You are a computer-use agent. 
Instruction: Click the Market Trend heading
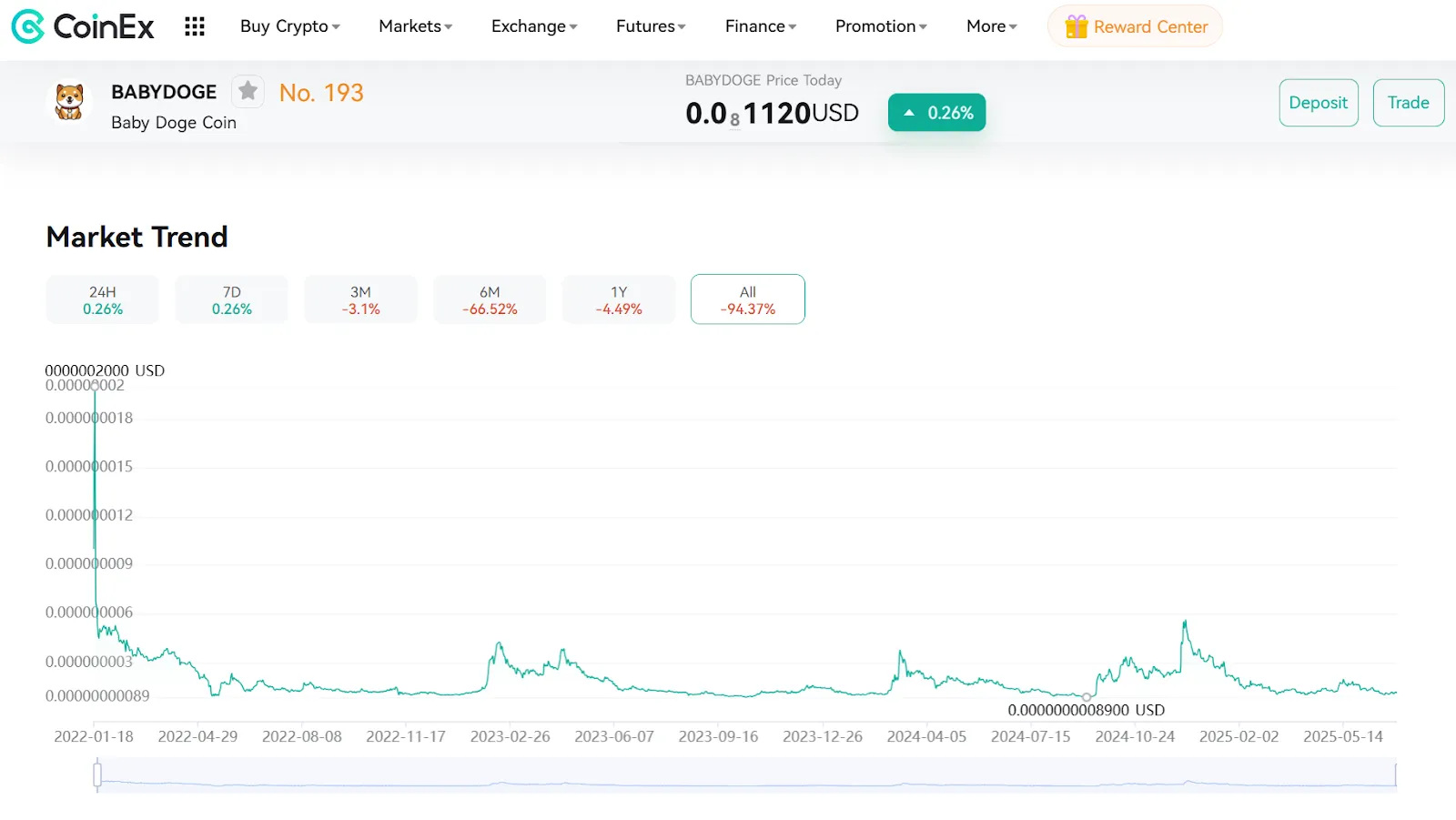137,237
